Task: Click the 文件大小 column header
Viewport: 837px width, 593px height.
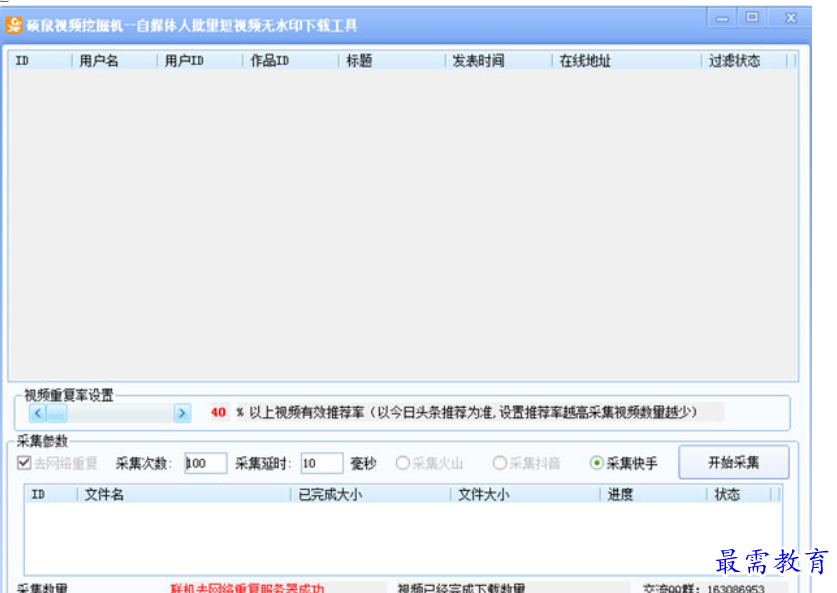Action: (x=526, y=494)
